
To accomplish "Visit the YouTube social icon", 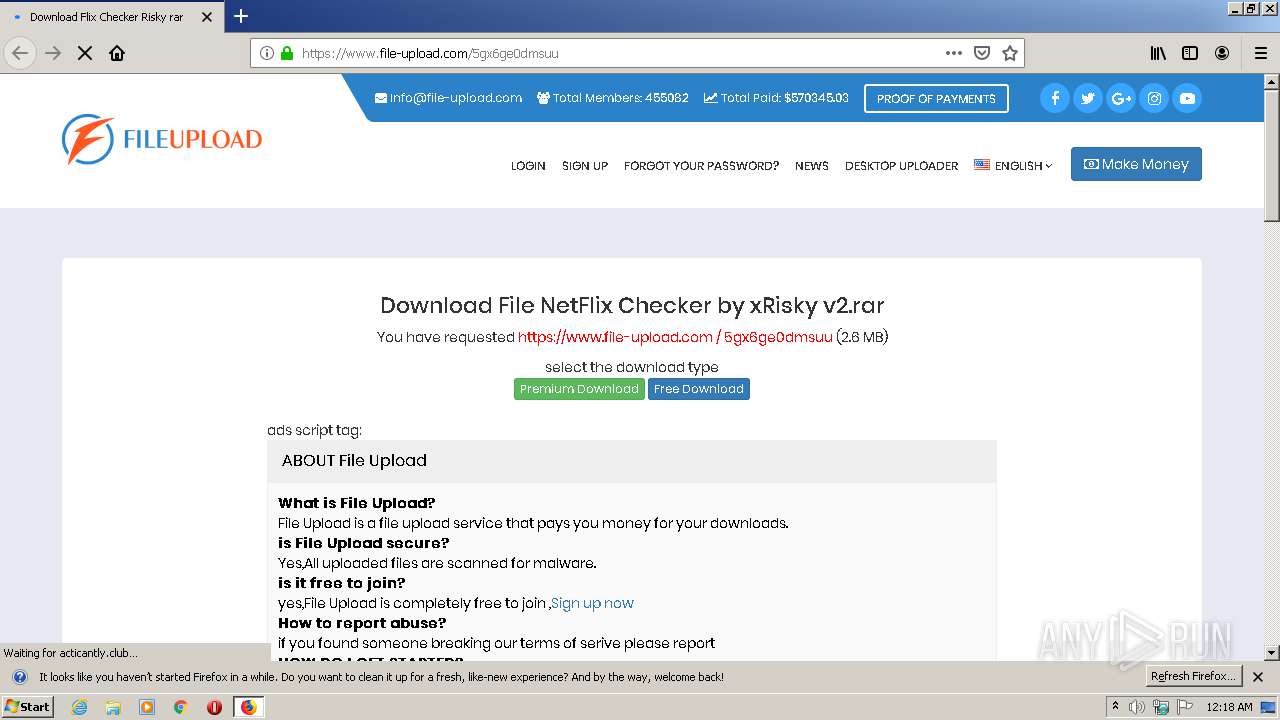I will (x=1187, y=98).
